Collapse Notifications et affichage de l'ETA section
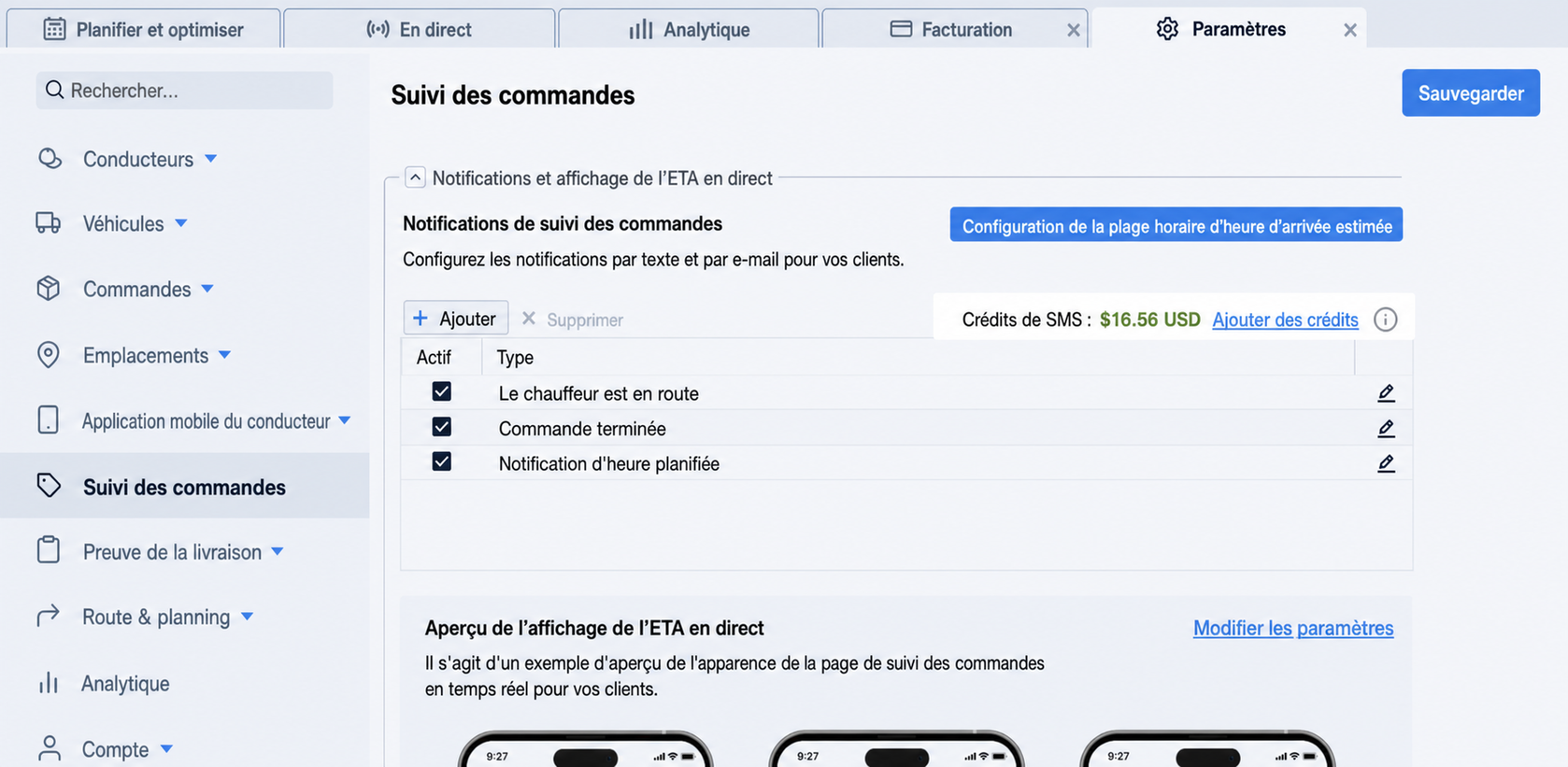 pyautogui.click(x=415, y=177)
